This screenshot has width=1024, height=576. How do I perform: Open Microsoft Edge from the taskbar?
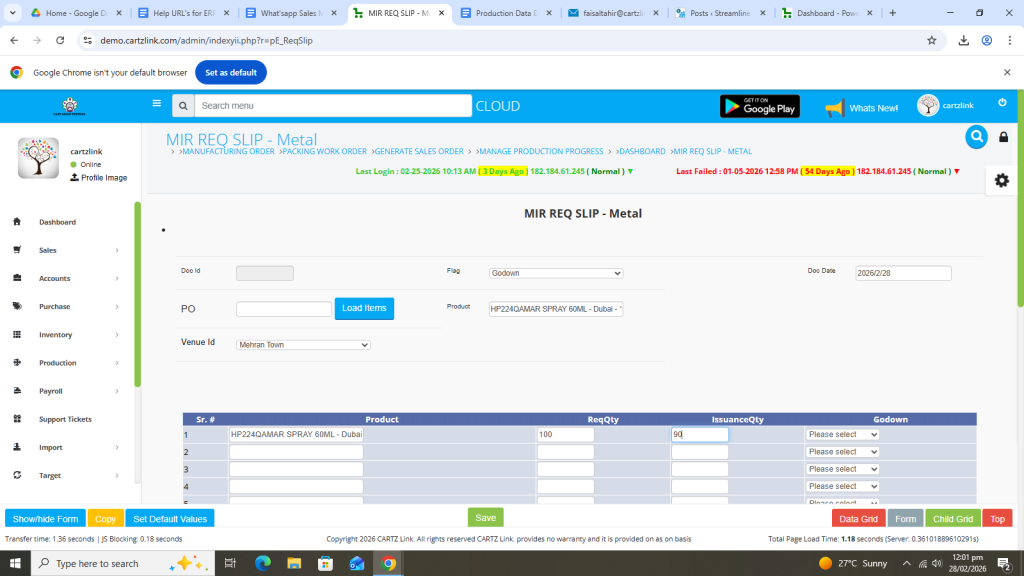click(263, 563)
